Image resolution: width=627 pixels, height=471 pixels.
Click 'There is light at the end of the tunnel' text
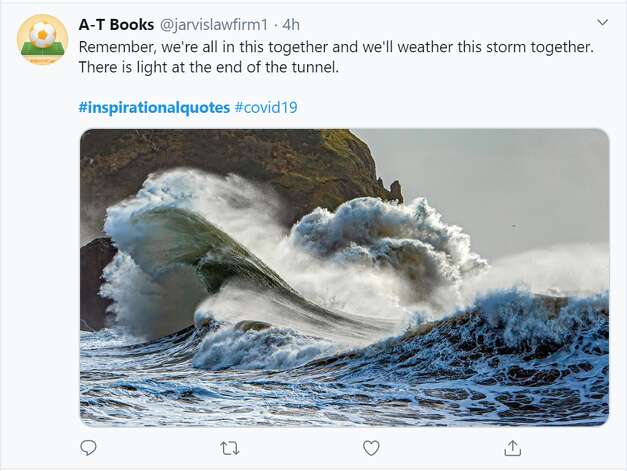(208, 67)
